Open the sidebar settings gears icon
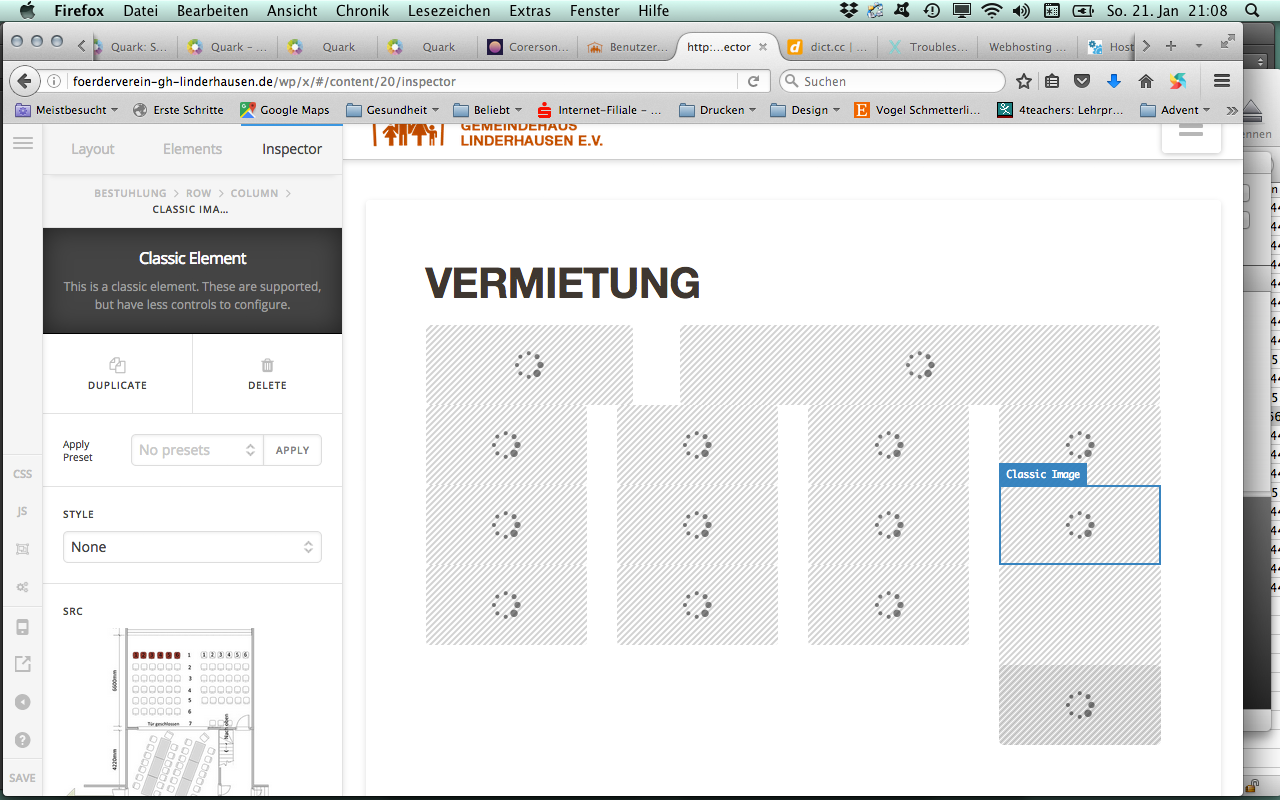 click(22, 587)
